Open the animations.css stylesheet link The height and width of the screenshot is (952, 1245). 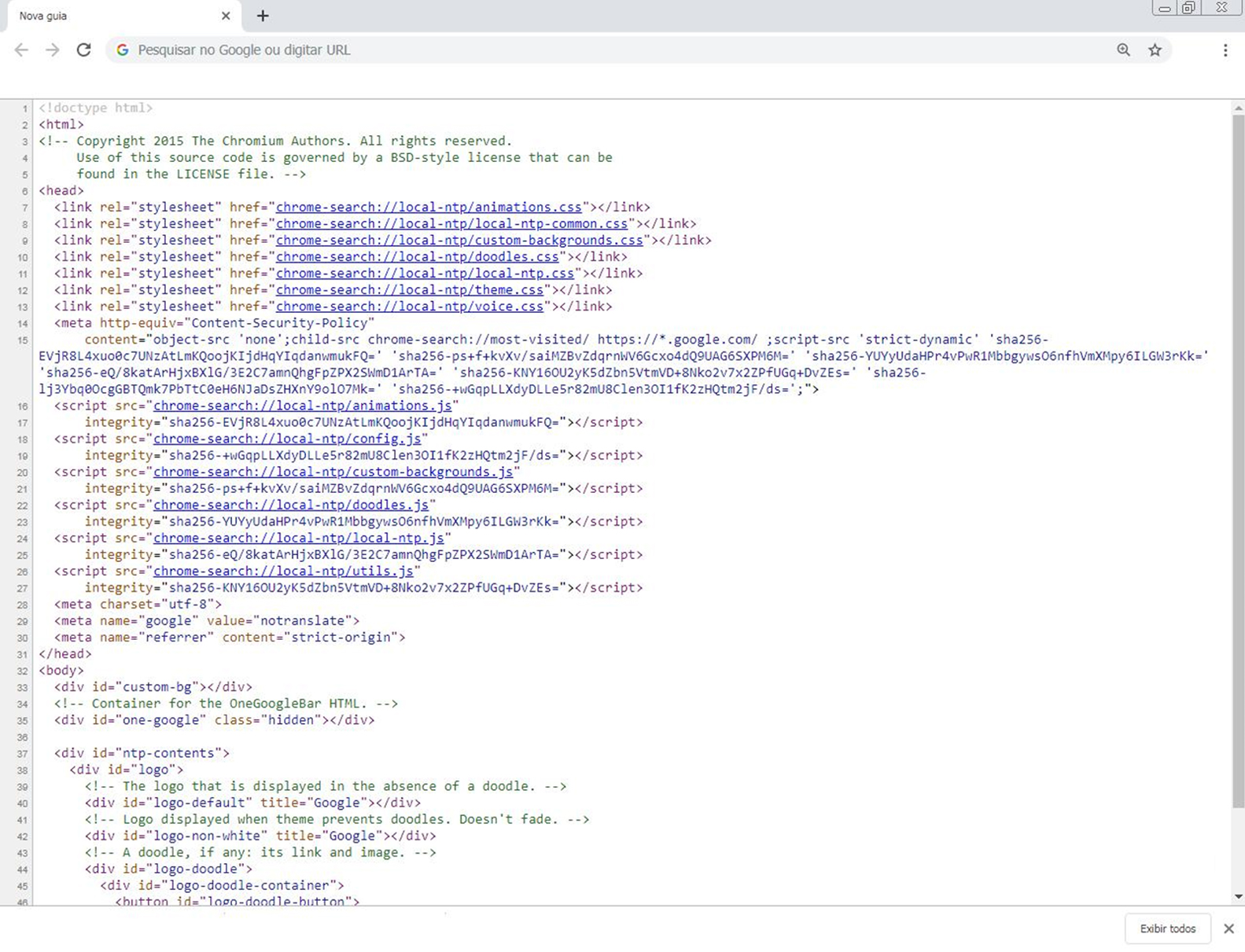tap(429, 208)
